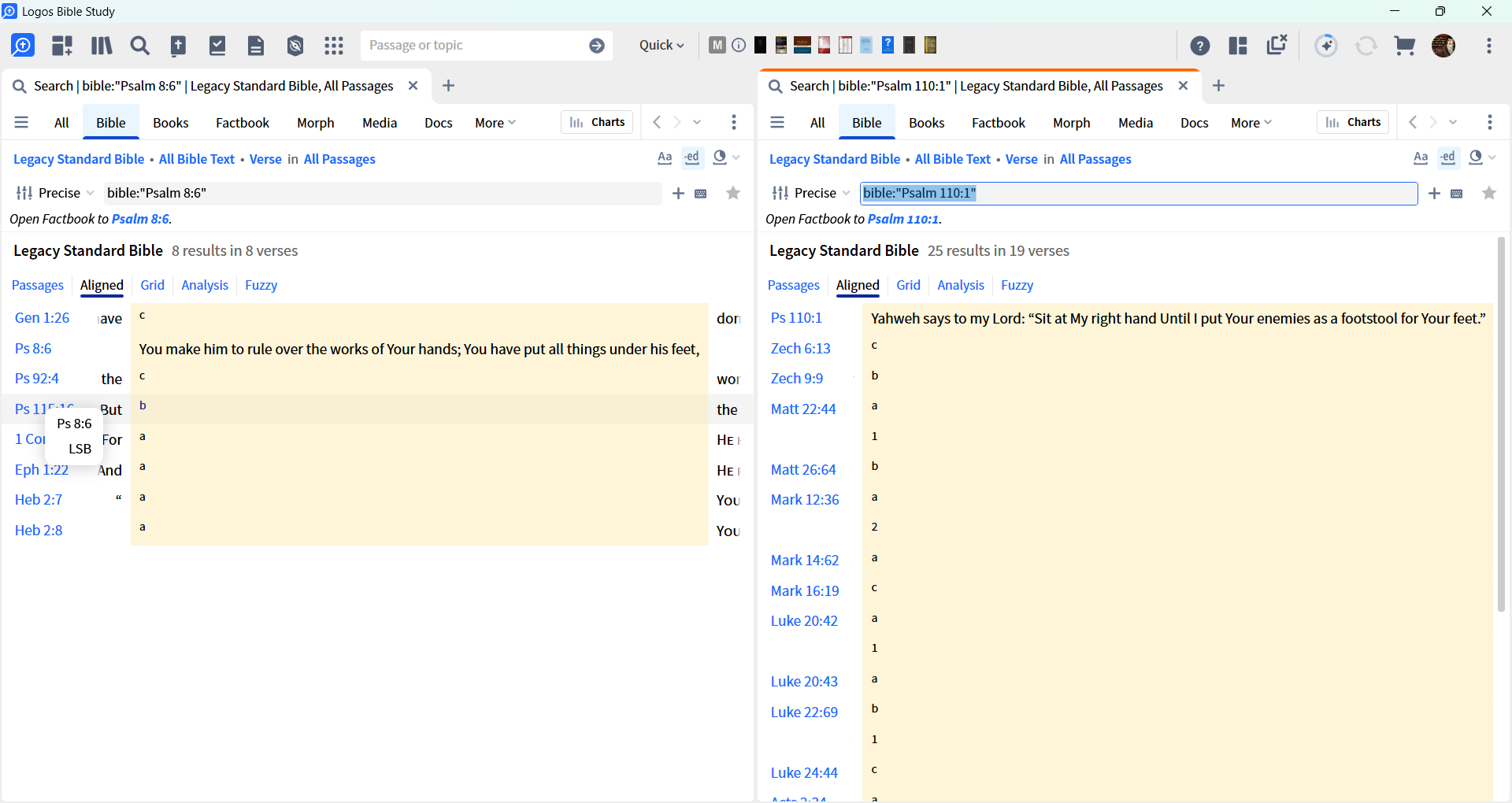Open the right search panel hamburger menu

coord(777,123)
